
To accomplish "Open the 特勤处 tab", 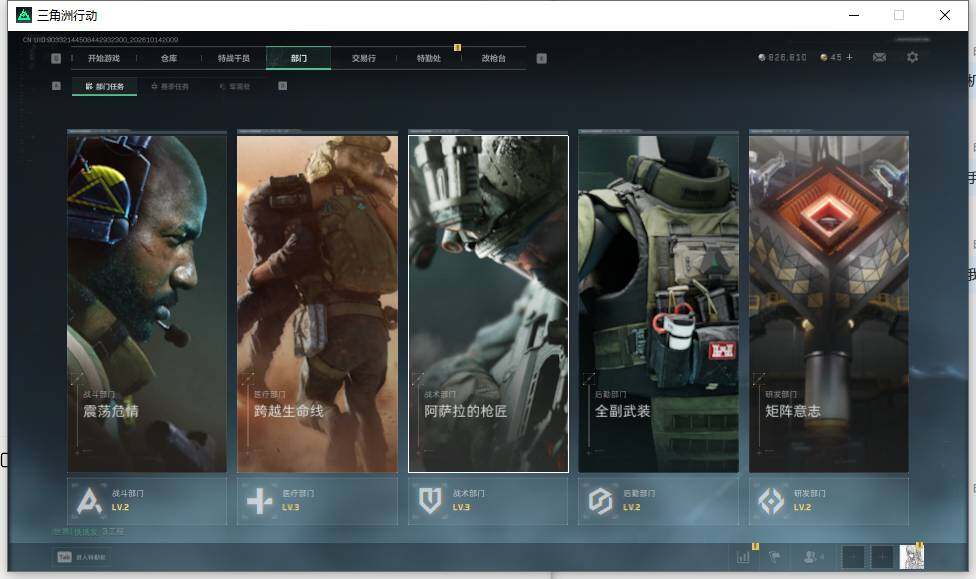I will point(428,58).
